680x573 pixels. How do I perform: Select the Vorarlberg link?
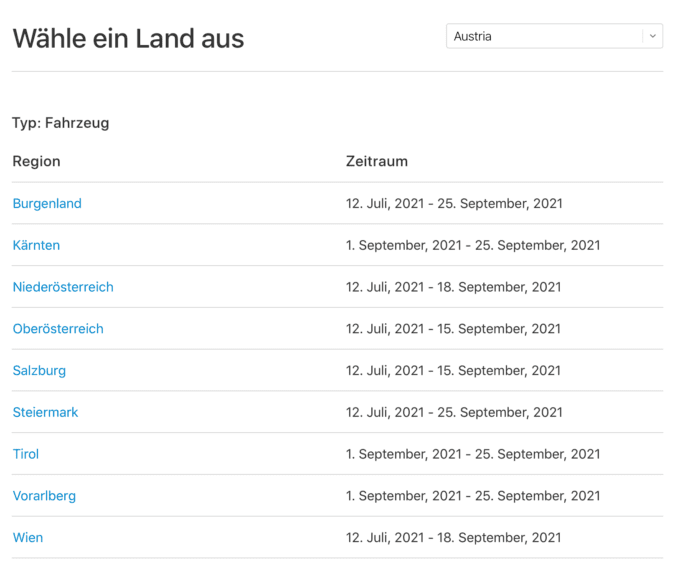point(44,496)
